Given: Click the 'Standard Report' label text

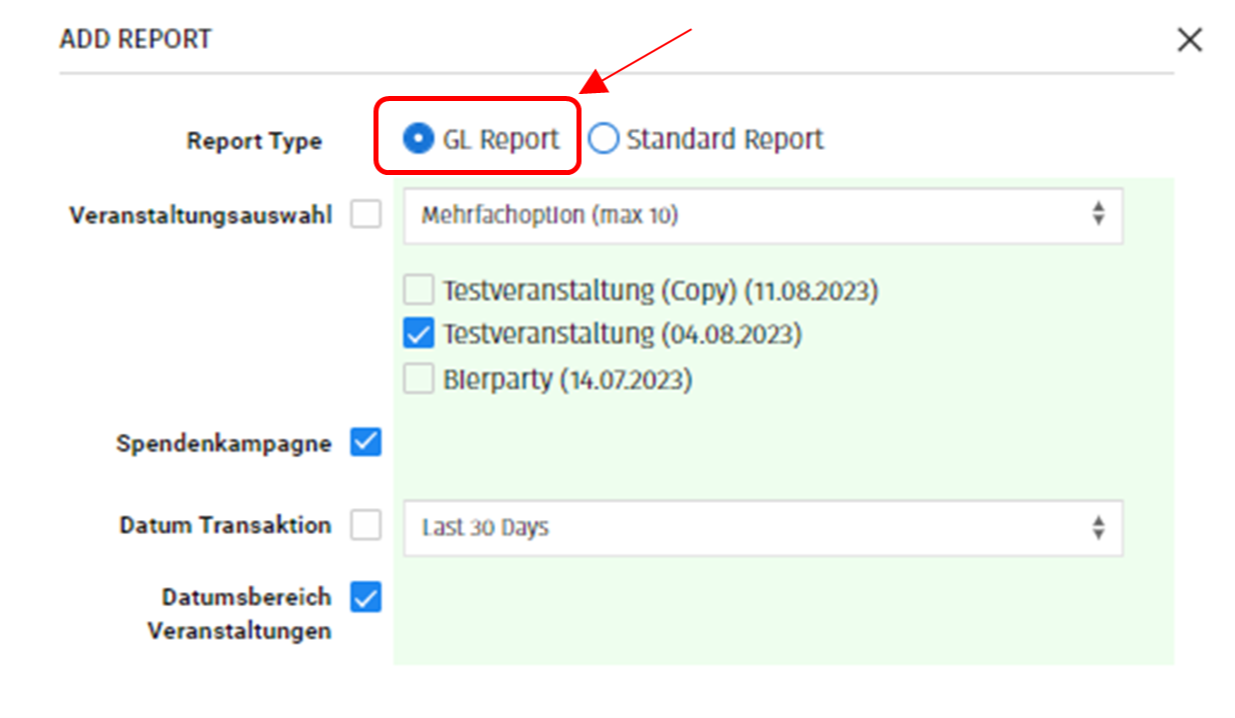Looking at the screenshot, I should point(725,139).
